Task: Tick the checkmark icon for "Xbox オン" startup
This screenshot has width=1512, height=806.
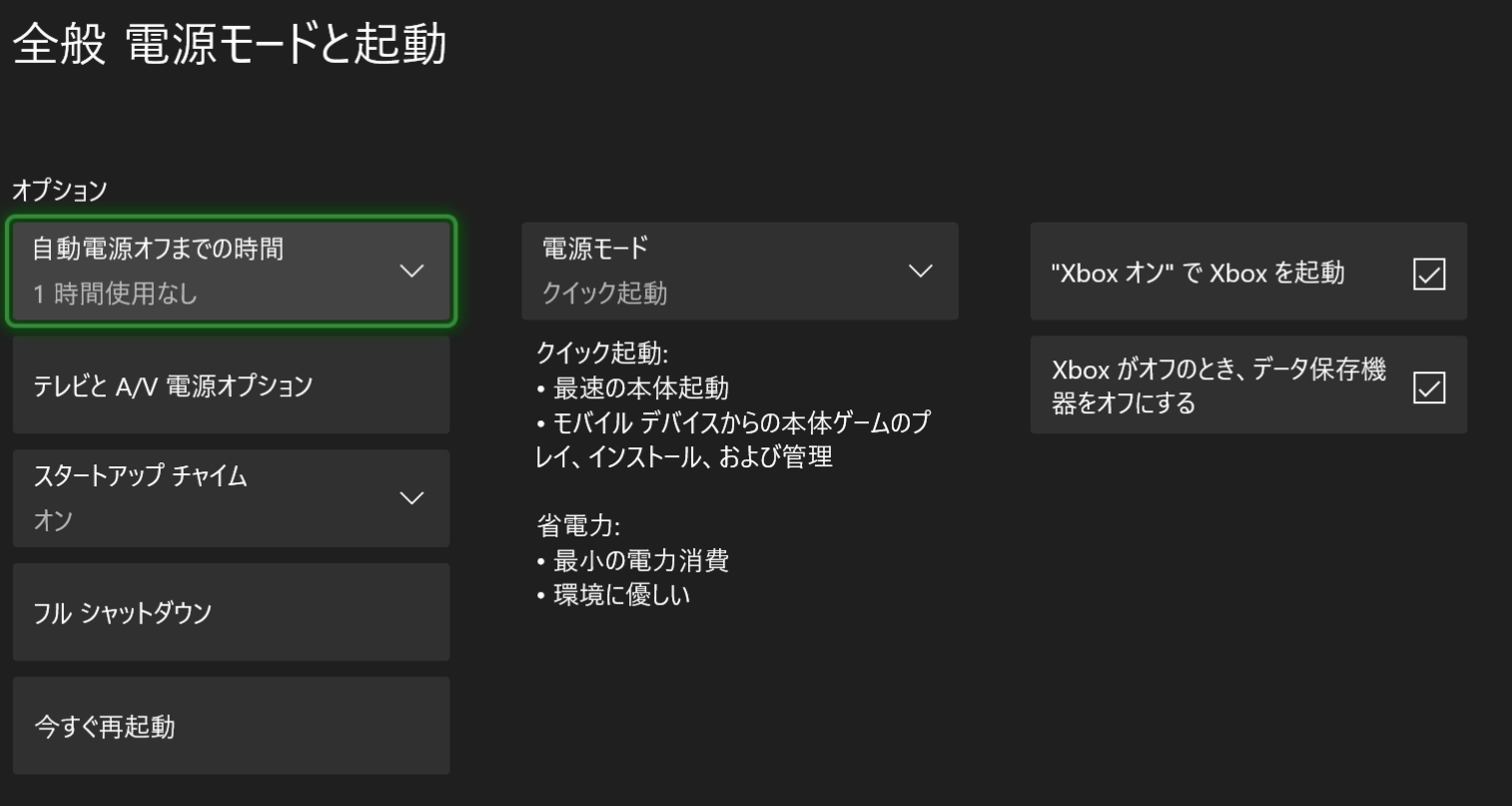Action: click(x=1429, y=273)
